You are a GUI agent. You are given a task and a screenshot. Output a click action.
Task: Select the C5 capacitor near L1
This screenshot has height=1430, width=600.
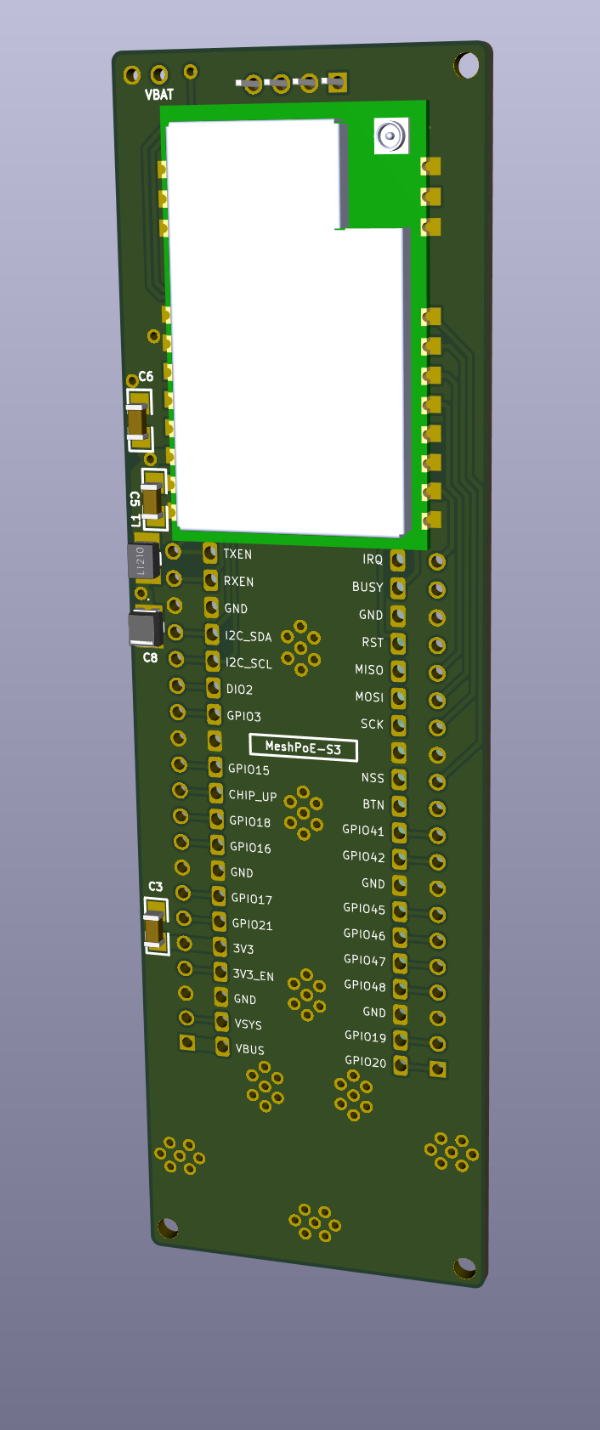tap(153, 500)
